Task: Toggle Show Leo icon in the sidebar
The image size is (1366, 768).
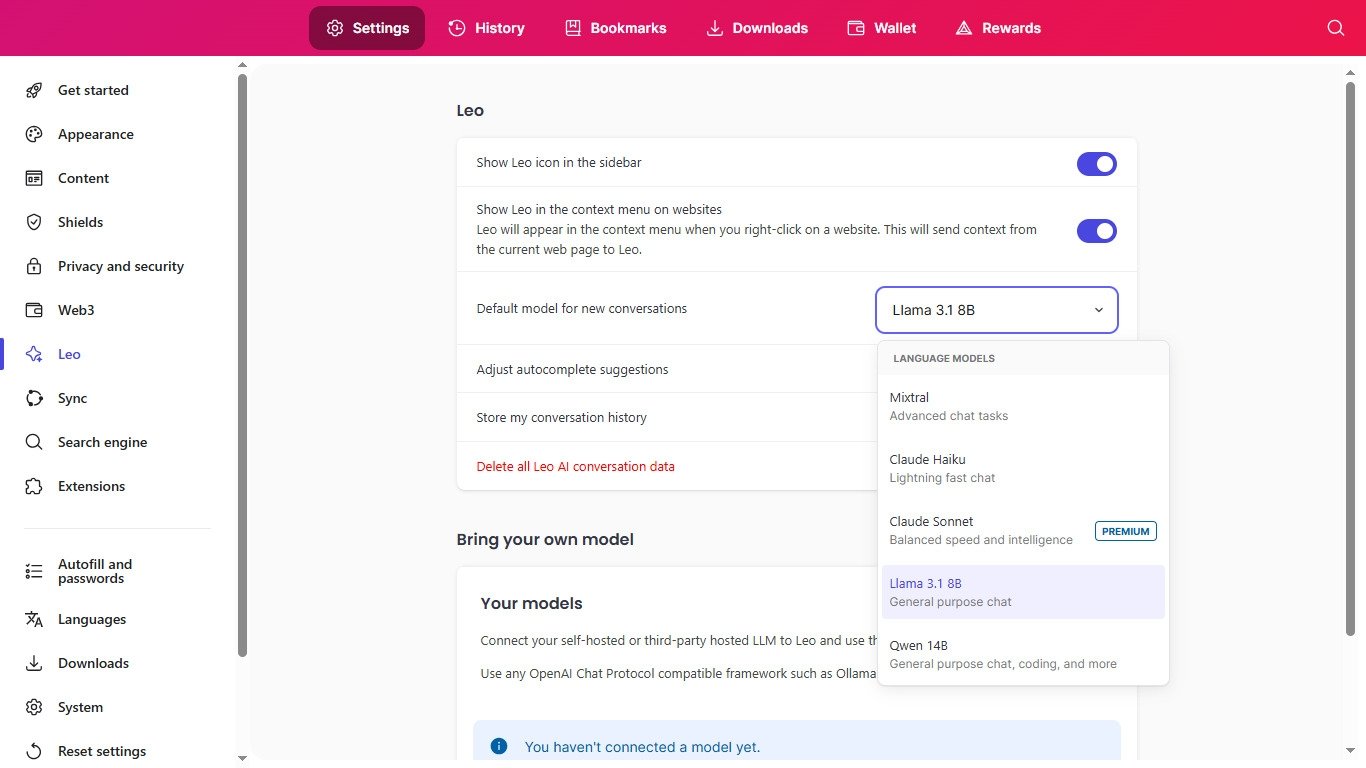Action: coord(1097,164)
